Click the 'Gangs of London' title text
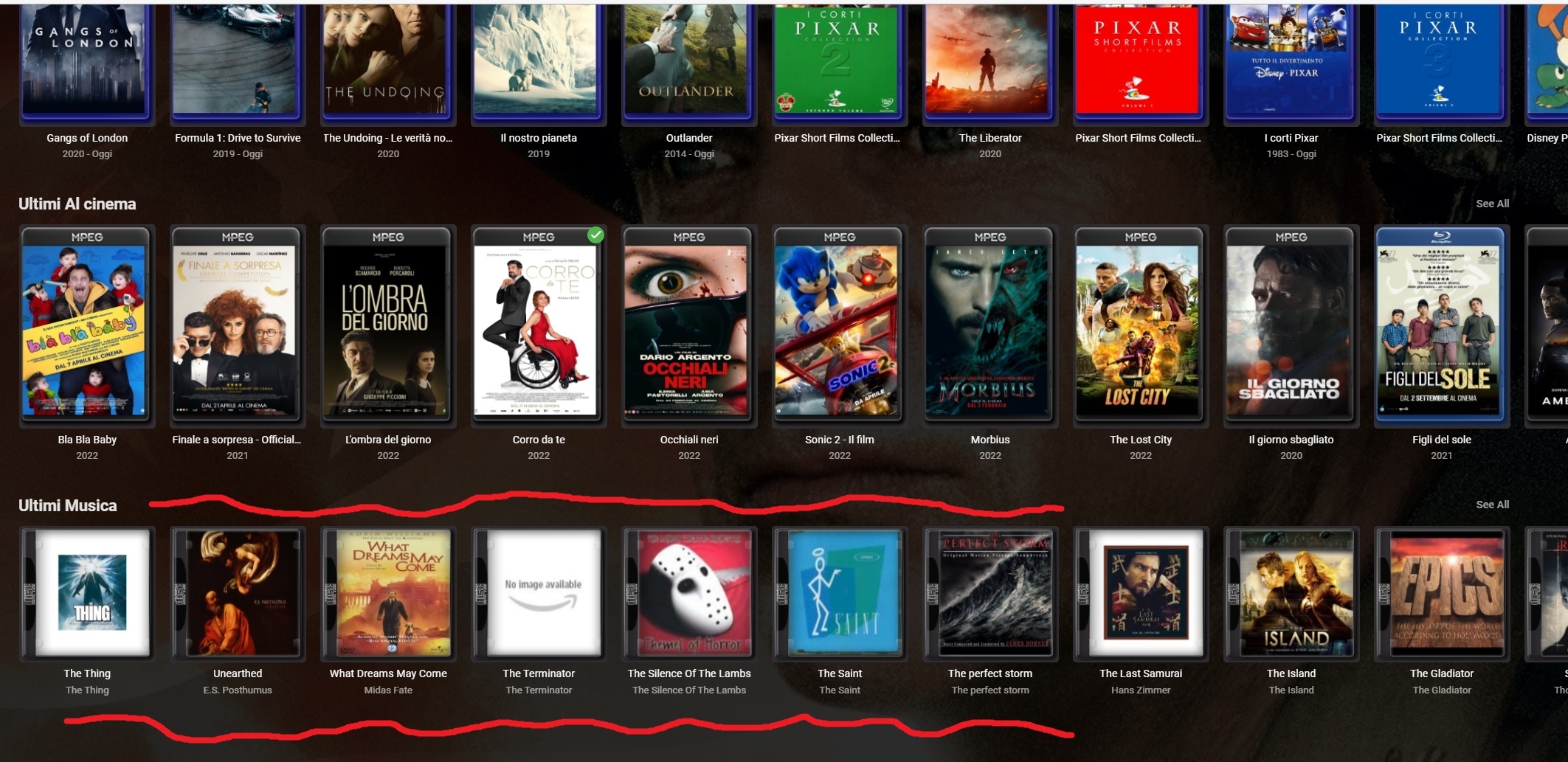1568x762 pixels. 87,138
